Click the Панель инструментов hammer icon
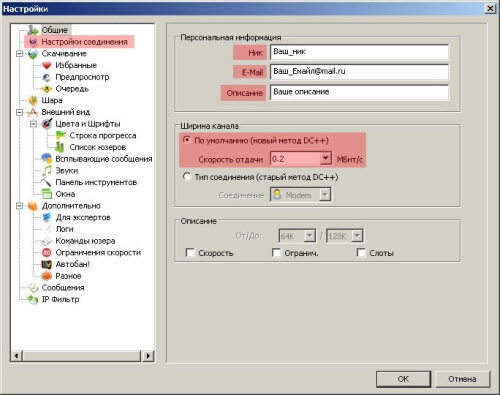The height and width of the screenshot is (395, 500). point(46,182)
